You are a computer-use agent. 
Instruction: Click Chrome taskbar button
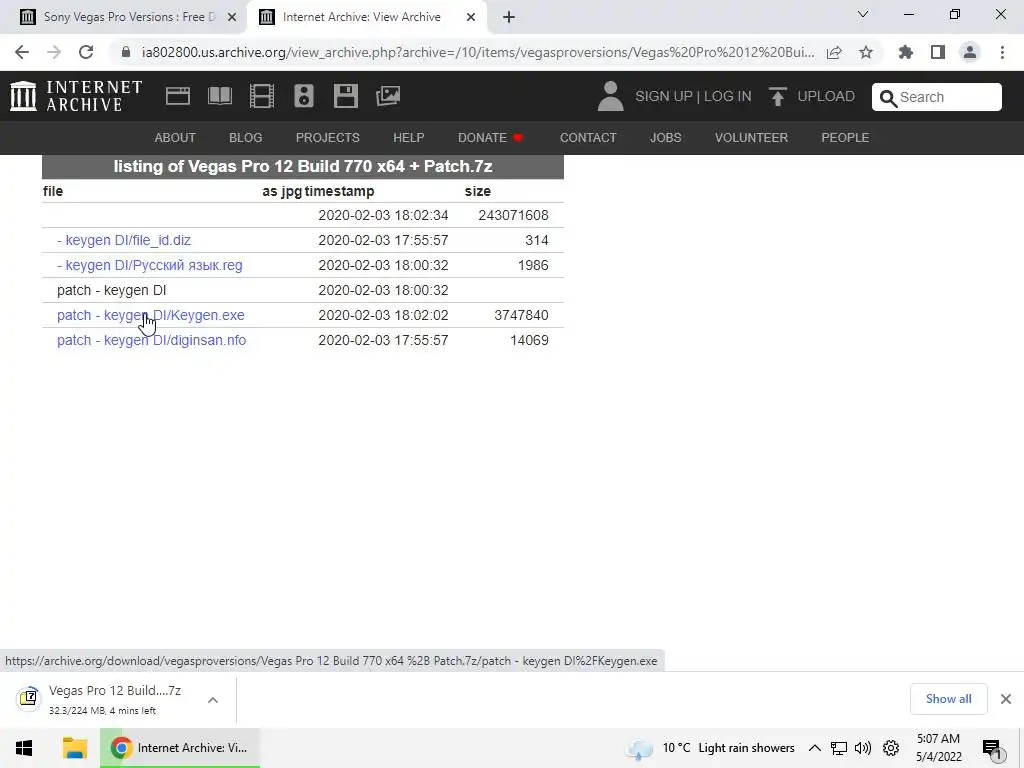180,748
